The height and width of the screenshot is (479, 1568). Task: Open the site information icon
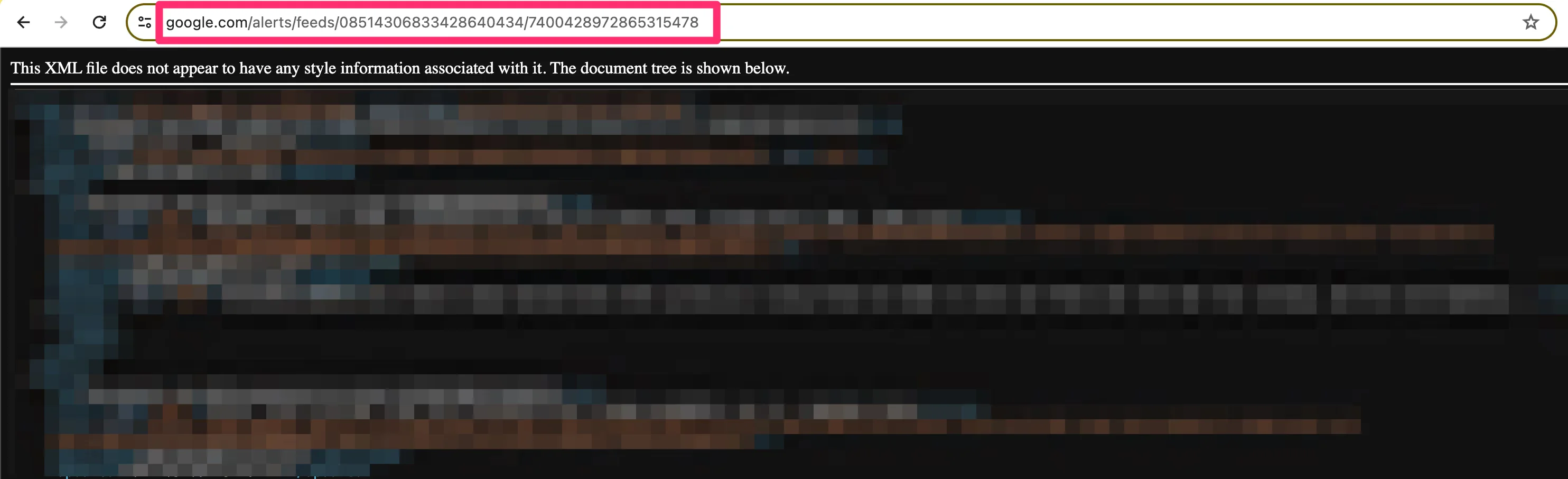(144, 23)
